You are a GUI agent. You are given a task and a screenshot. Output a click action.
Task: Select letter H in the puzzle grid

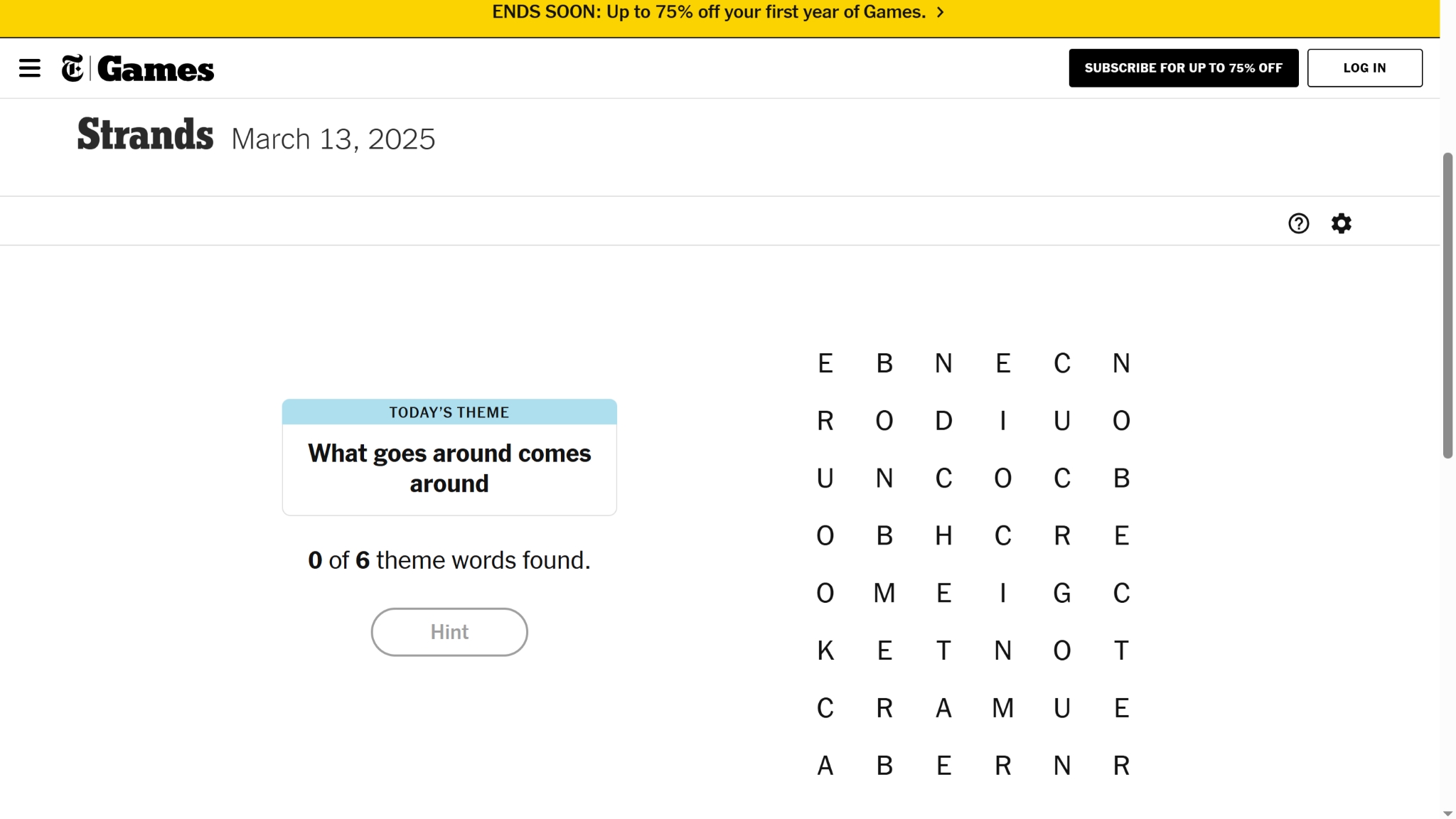[943, 535]
